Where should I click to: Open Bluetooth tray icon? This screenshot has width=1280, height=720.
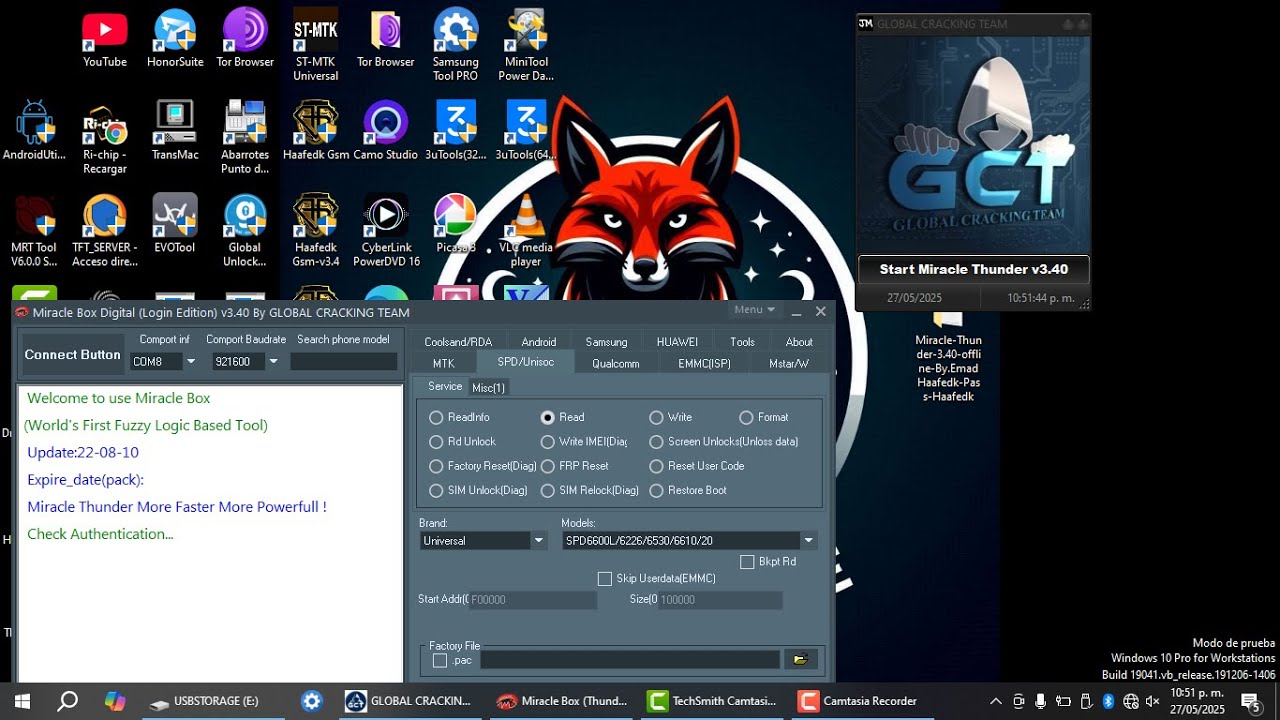1108,701
